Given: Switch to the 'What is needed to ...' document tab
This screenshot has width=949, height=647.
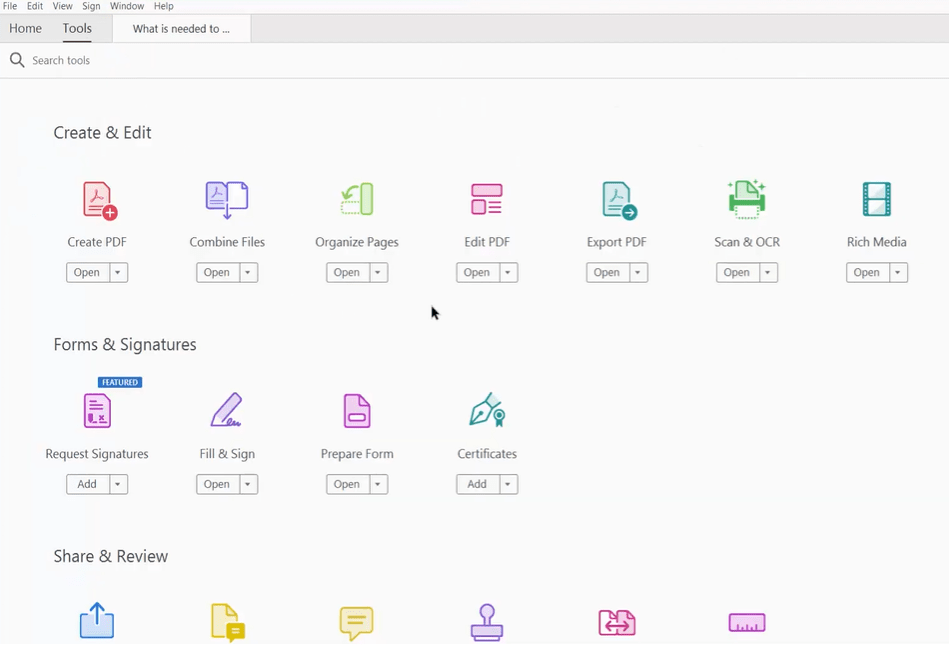Looking at the screenshot, I should pyautogui.click(x=181, y=29).
